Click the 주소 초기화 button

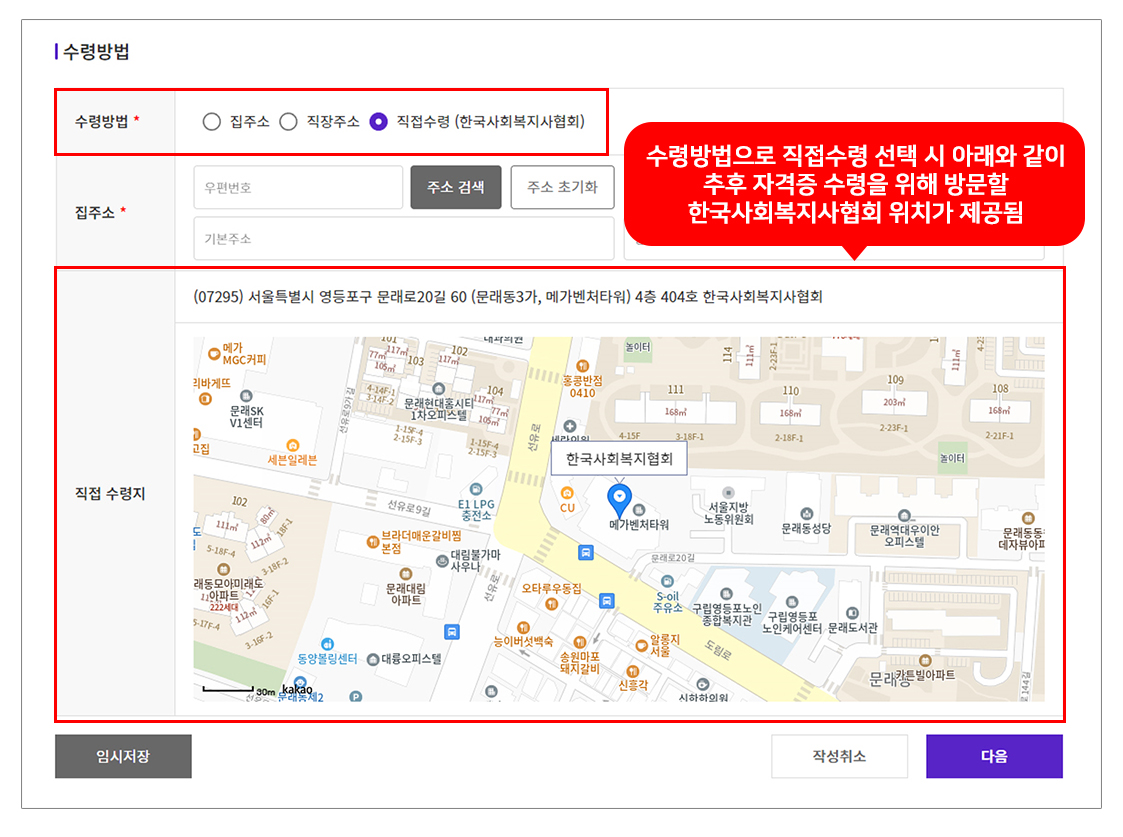[562, 187]
